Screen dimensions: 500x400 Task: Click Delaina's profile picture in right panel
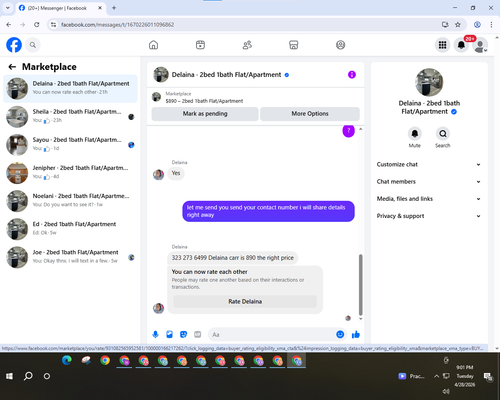[429, 82]
